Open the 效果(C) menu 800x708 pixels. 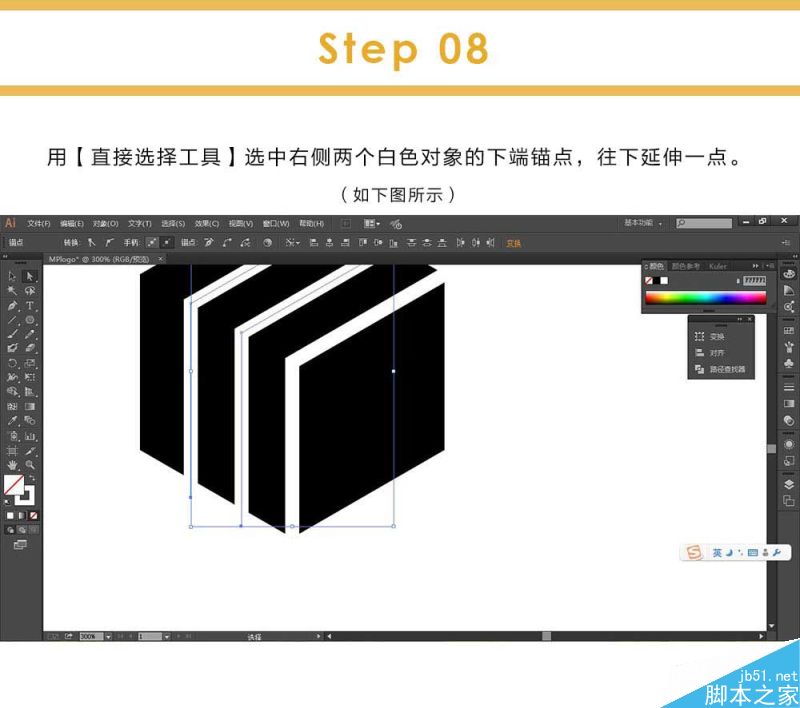(206, 223)
